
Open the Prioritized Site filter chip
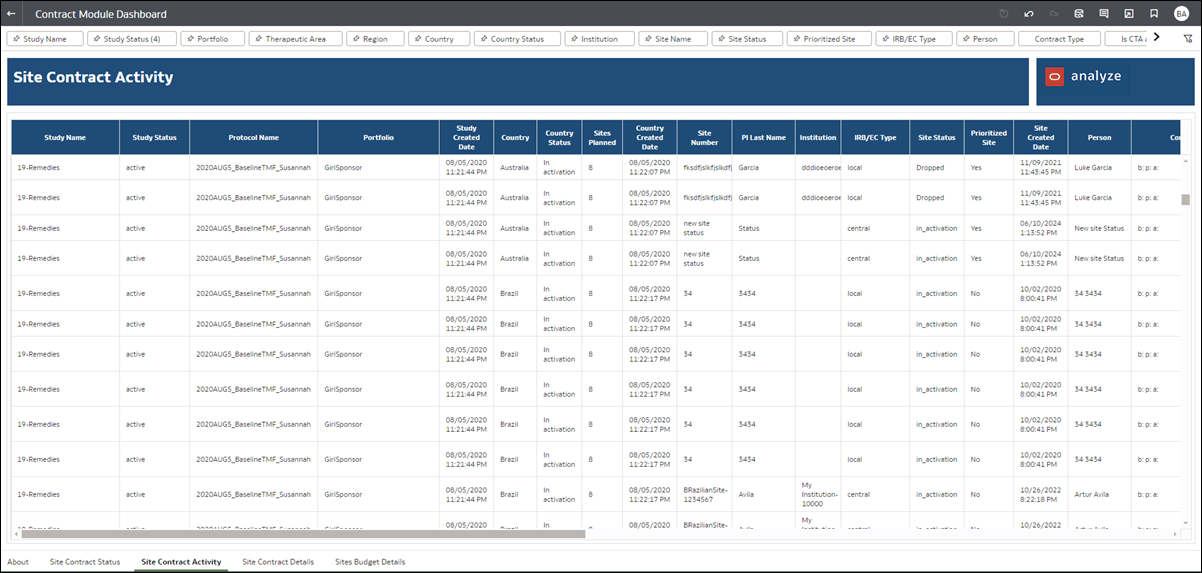(x=828, y=39)
